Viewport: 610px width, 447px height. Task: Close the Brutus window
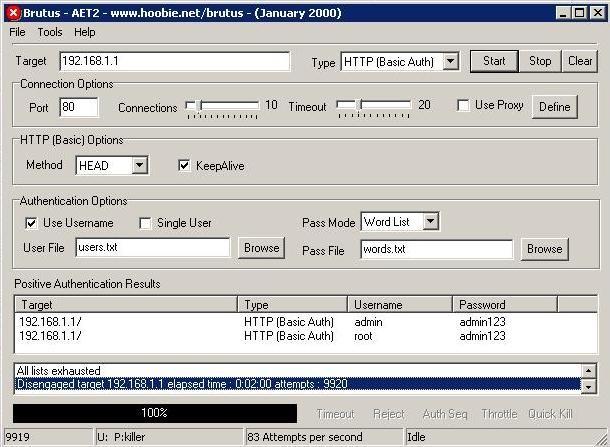pos(598,13)
